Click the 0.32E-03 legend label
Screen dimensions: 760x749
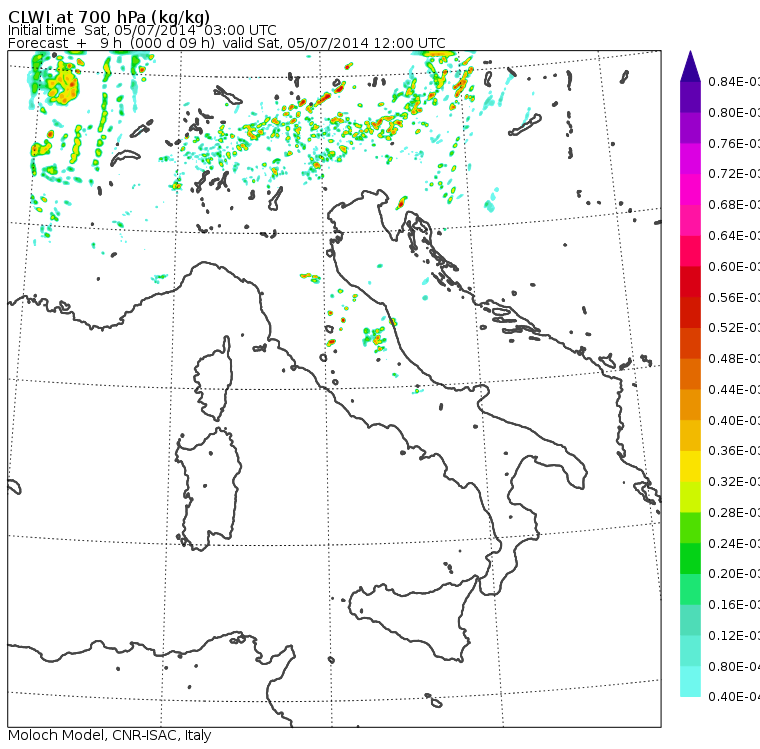click(734, 482)
